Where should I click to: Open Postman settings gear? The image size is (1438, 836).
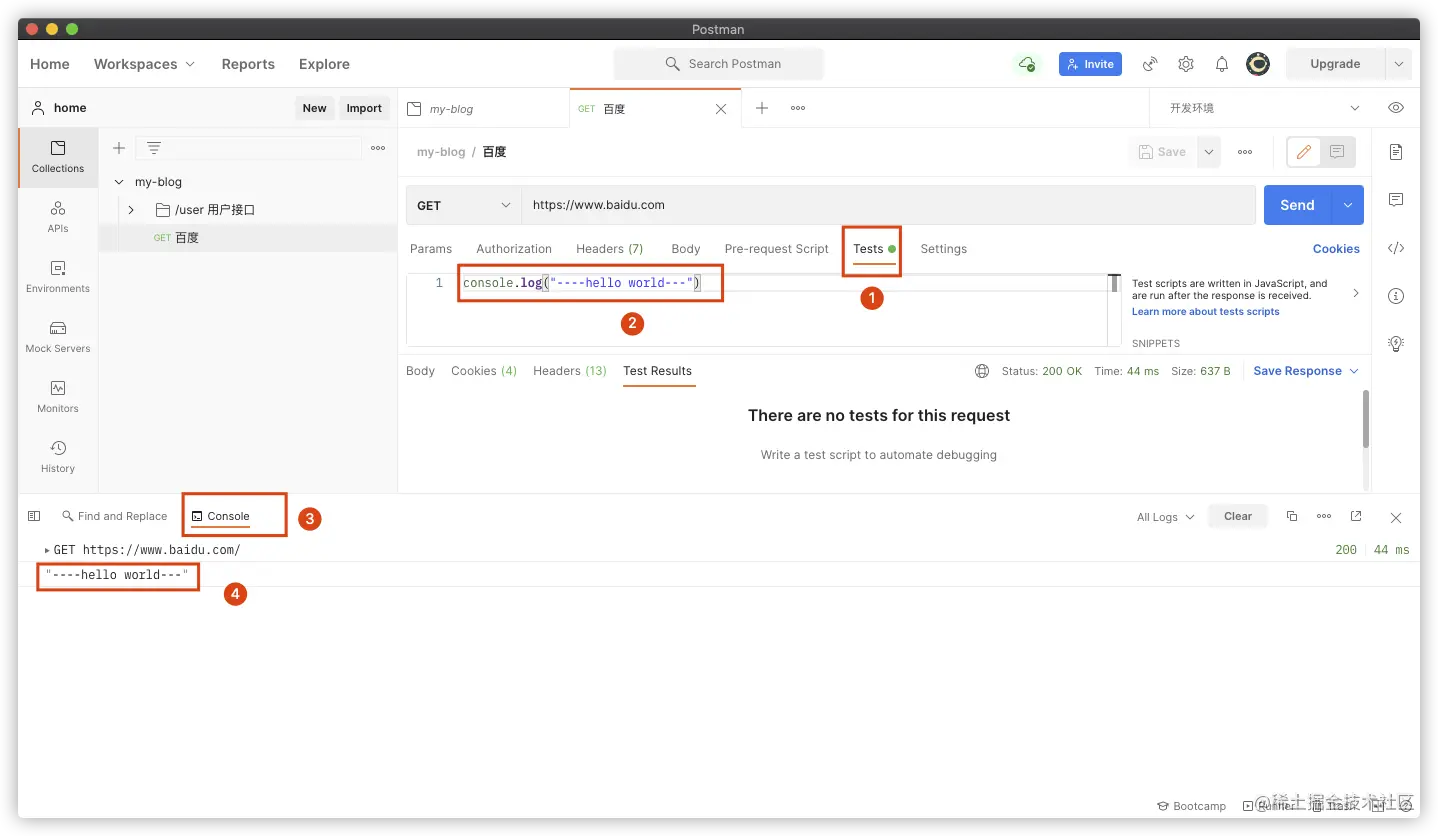click(x=1186, y=64)
